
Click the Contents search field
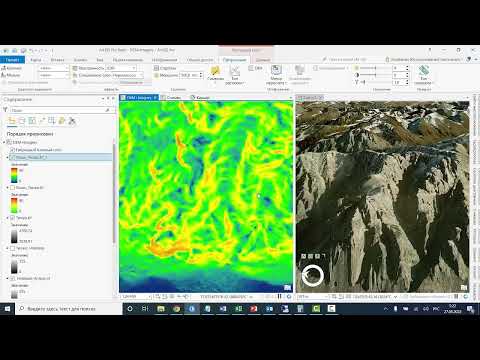(61, 110)
